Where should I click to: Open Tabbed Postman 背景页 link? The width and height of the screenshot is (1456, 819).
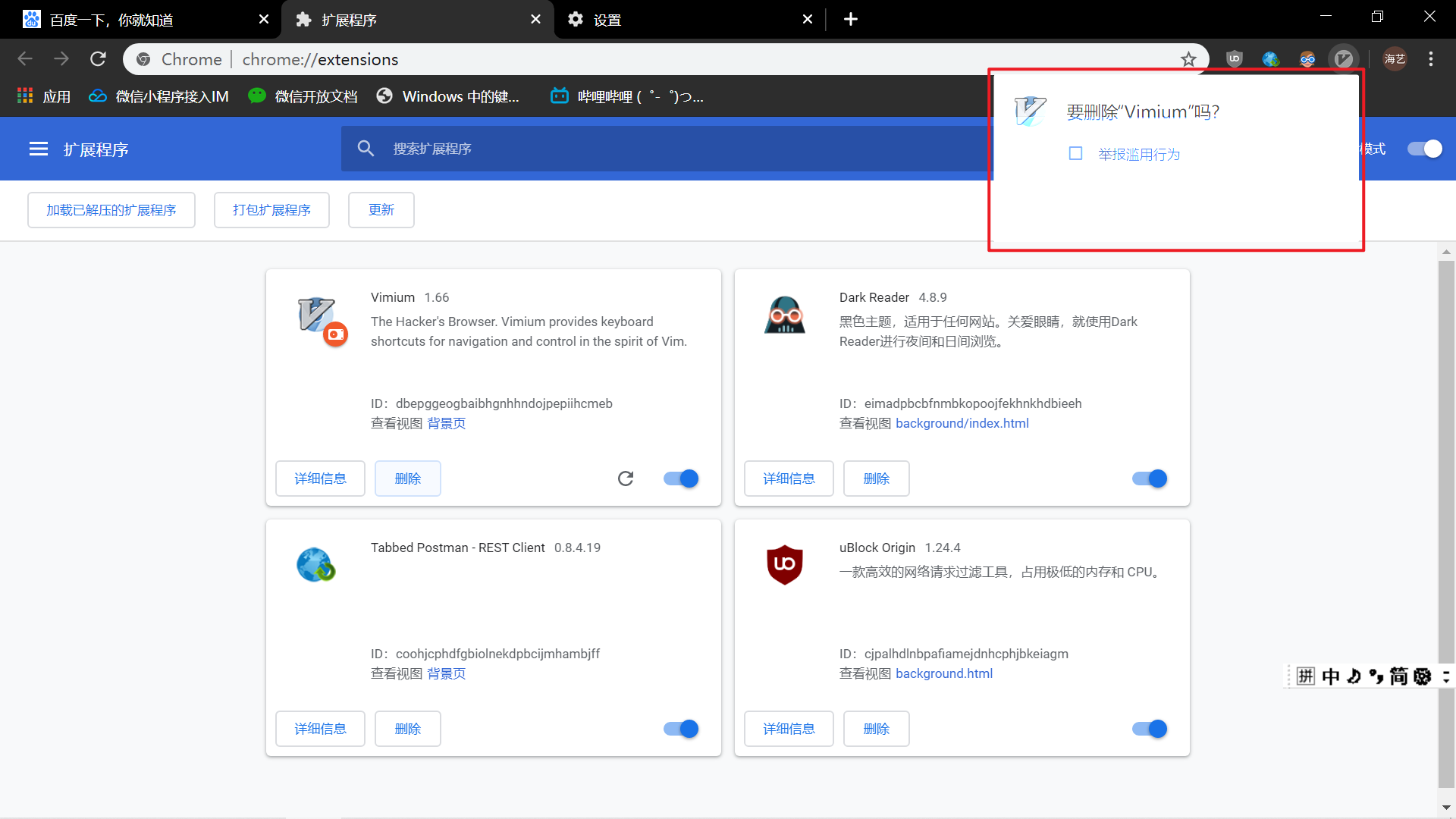(x=446, y=673)
